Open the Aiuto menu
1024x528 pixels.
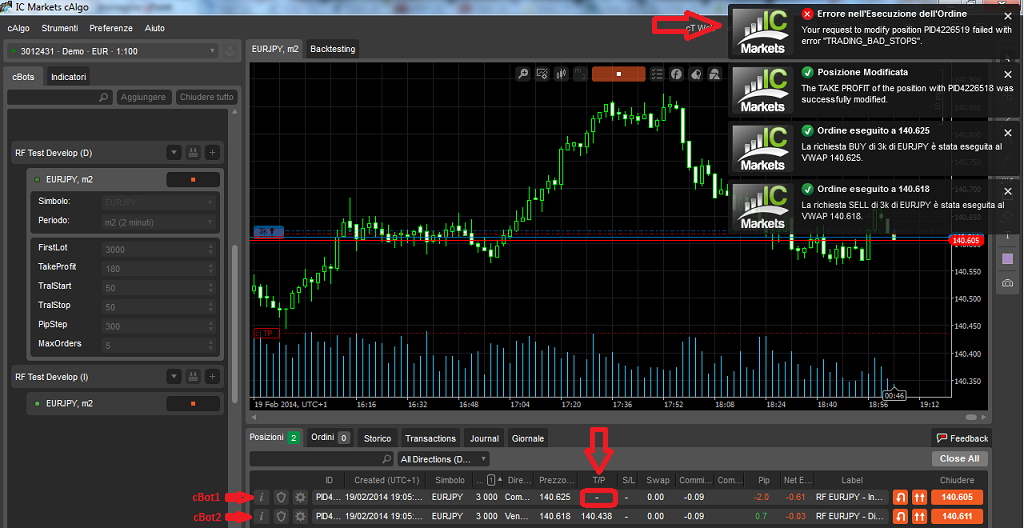click(x=155, y=28)
